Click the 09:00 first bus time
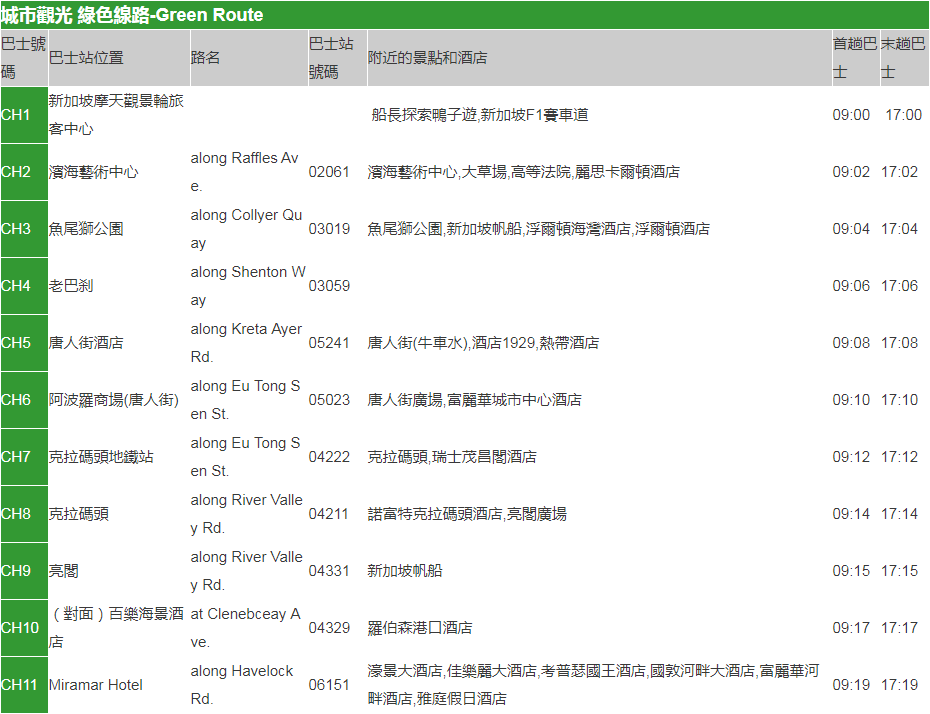The height and width of the screenshot is (714, 930). [851, 115]
